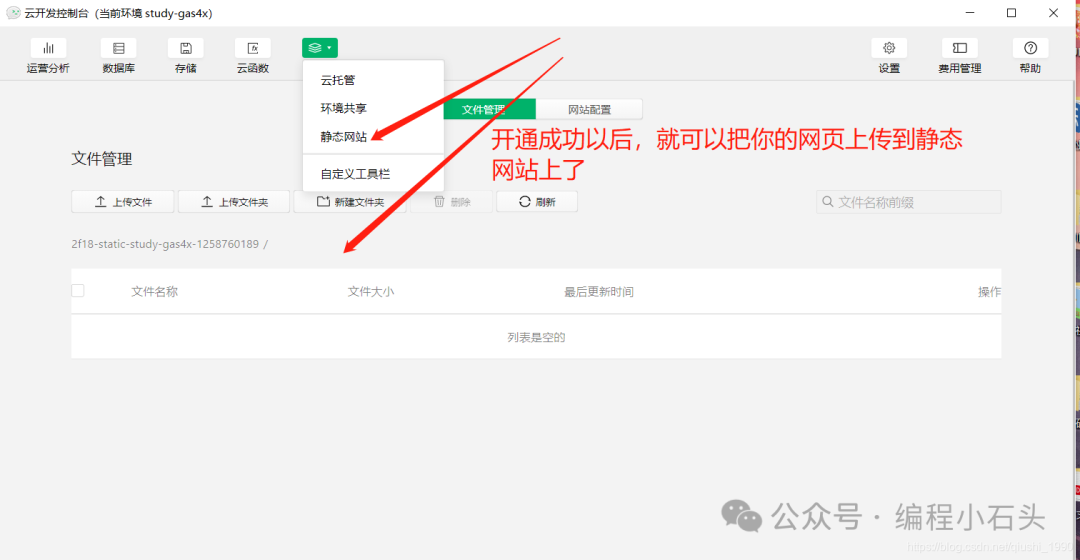Screen dimensions: 1080x560
Task: Click the 新建文件夹 new folder button
Action: pos(350,202)
